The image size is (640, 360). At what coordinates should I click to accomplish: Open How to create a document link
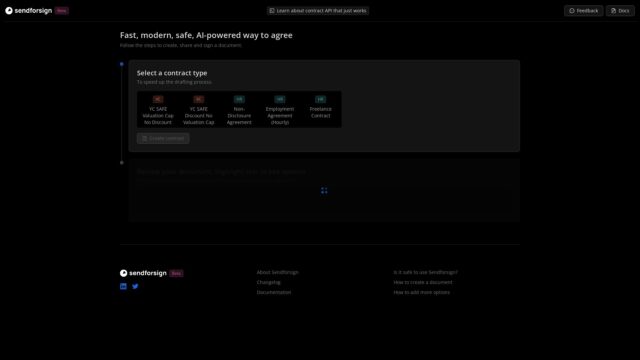tap(423, 282)
